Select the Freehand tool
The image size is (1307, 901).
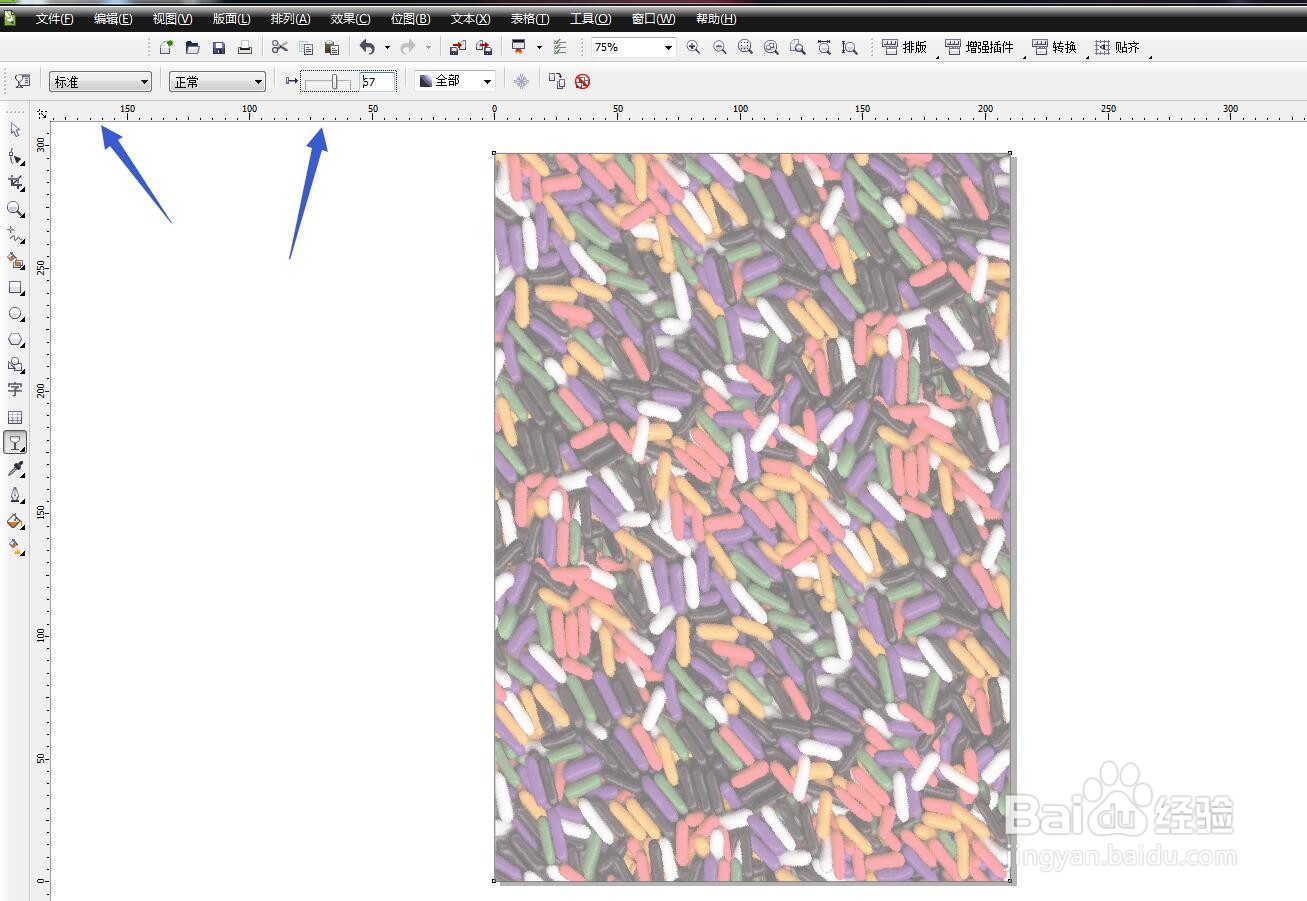[15, 235]
